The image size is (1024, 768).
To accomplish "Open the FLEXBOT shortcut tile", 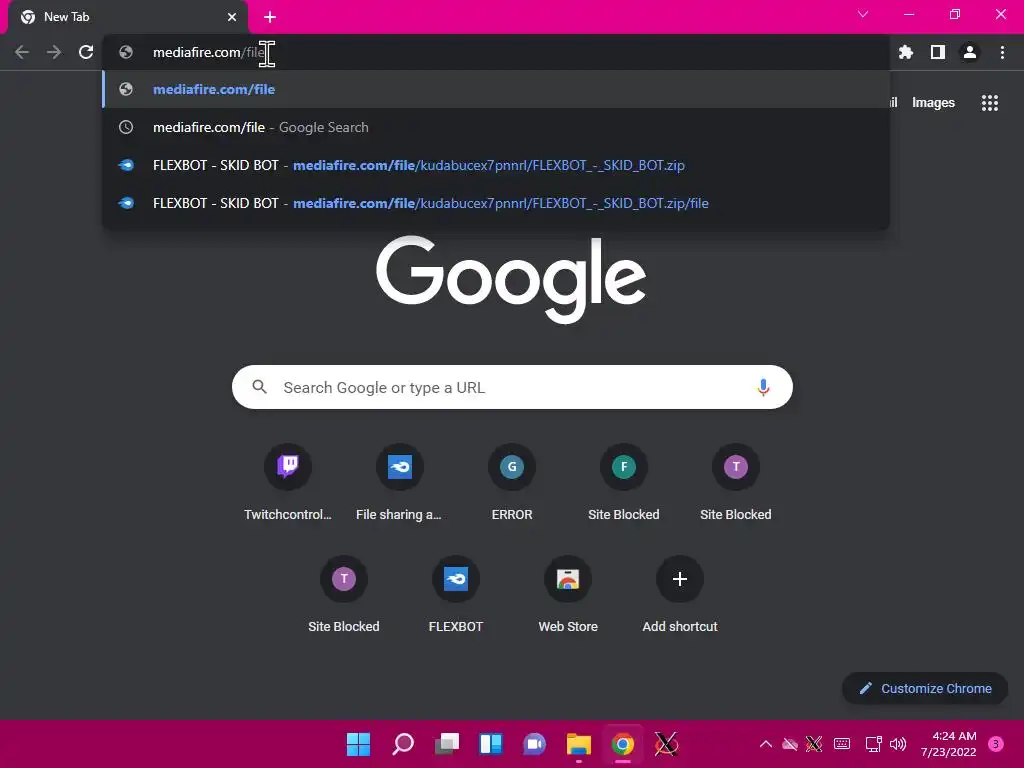I will tap(456, 595).
